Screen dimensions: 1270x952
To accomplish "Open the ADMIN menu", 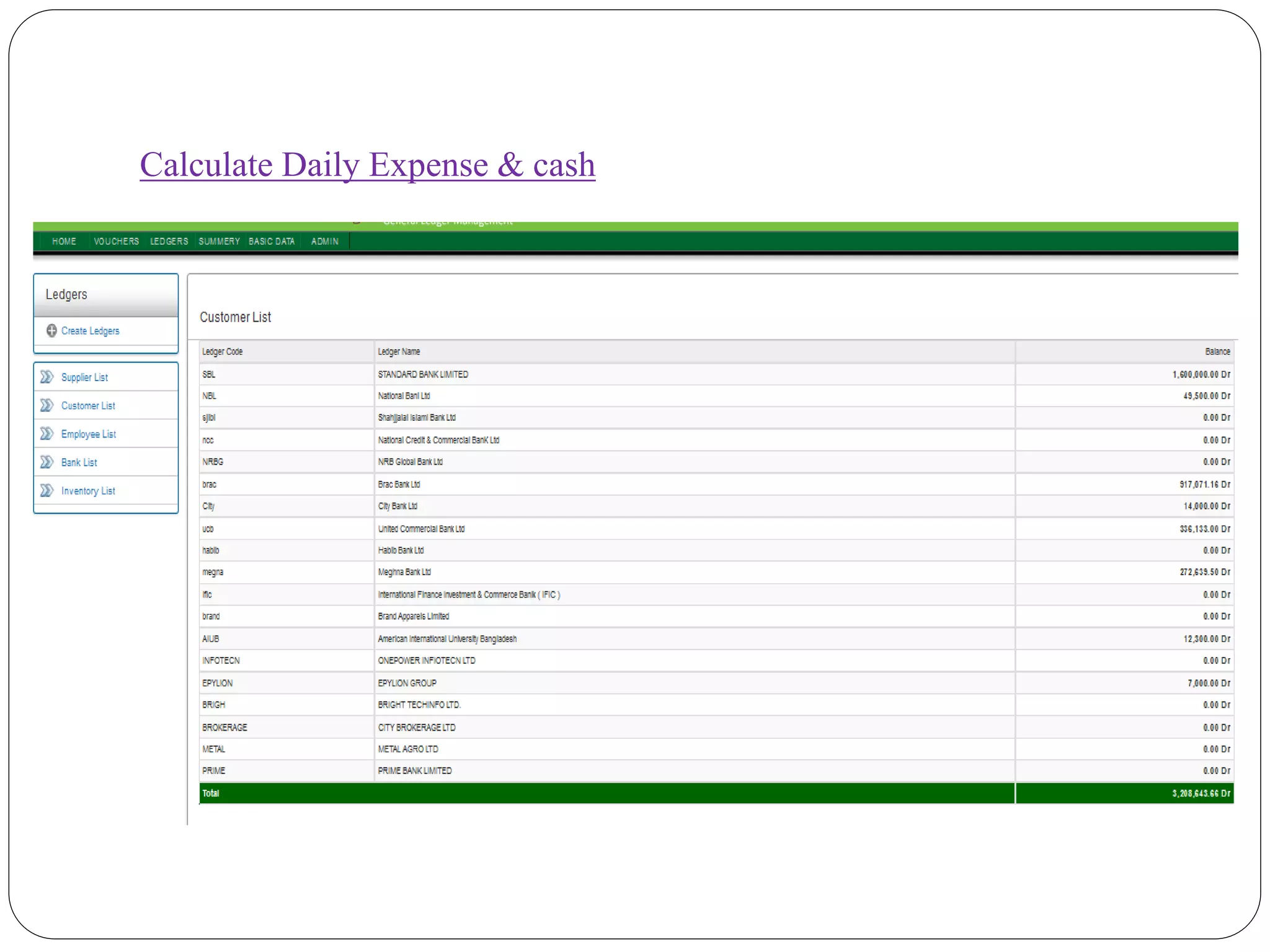I will [325, 241].
